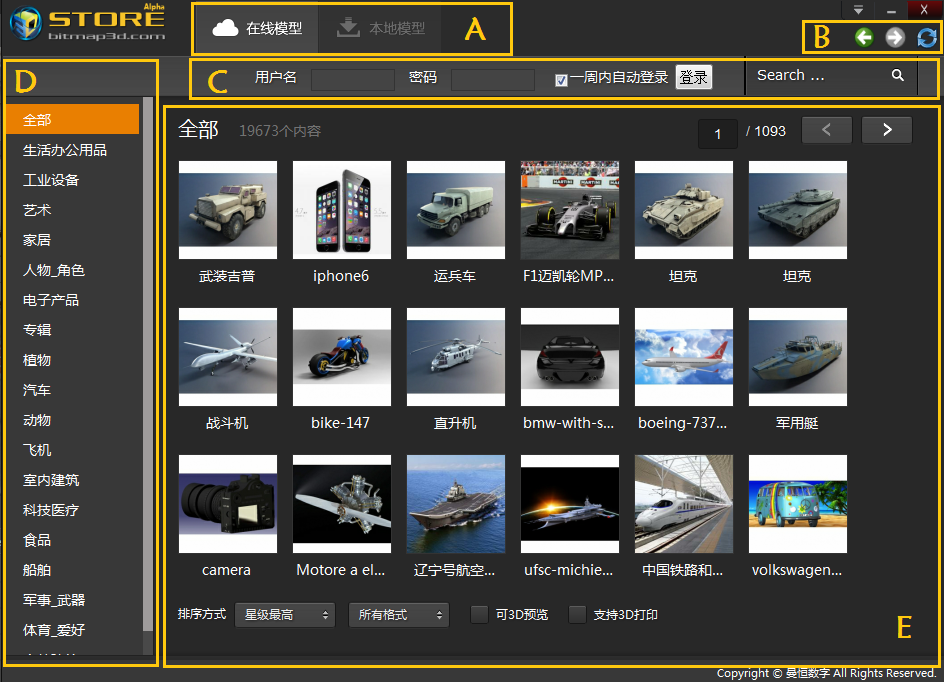Open the title bar dropdown arrow menu
944x682 pixels.
click(x=859, y=10)
